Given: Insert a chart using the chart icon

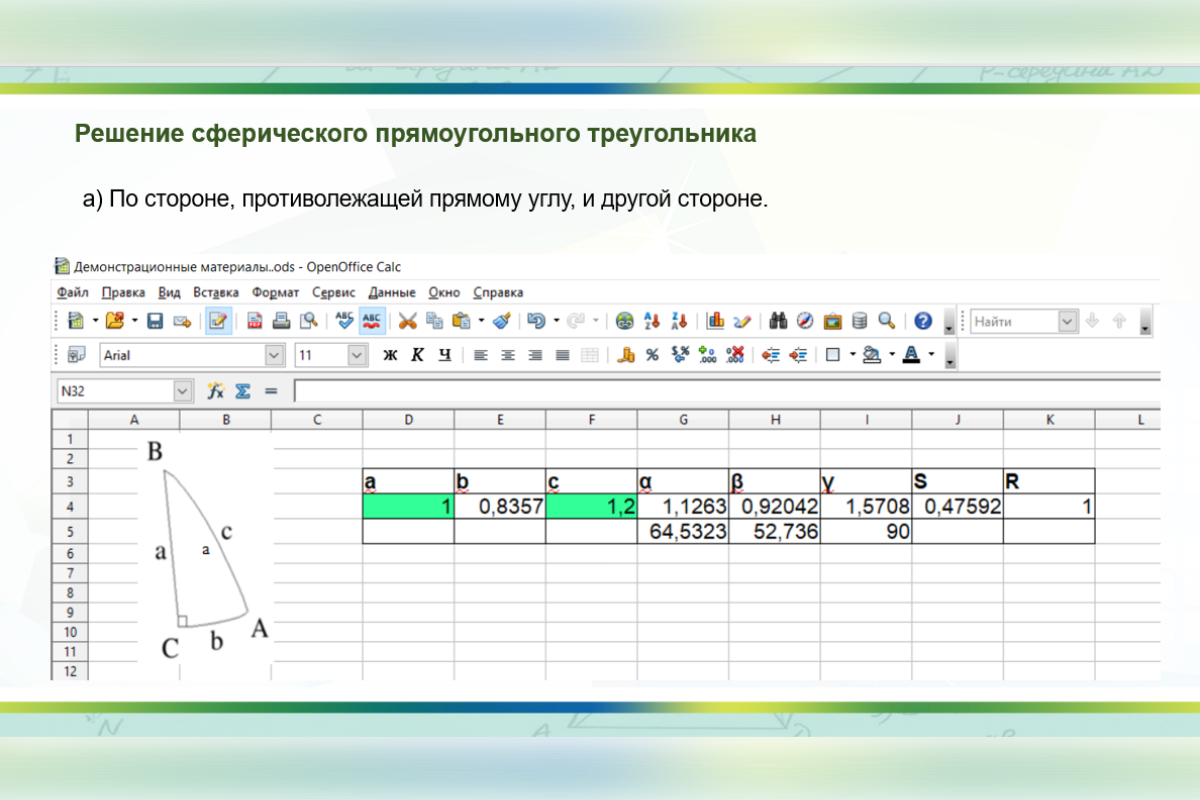Looking at the screenshot, I should point(715,321).
